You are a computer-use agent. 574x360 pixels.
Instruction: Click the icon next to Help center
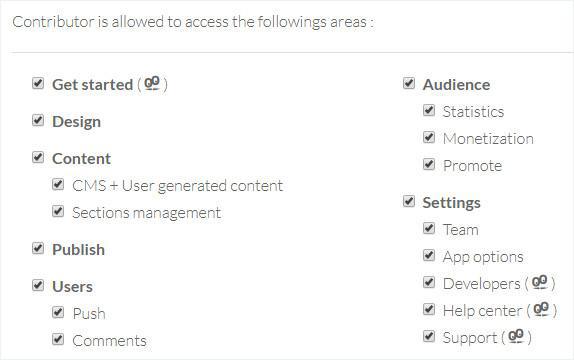(541, 310)
